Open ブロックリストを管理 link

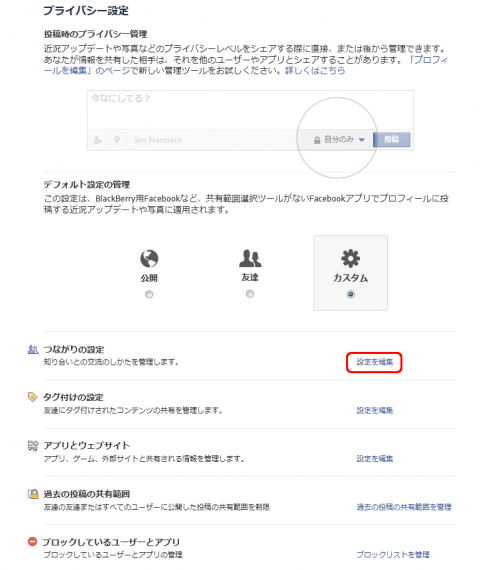pyautogui.click(x=393, y=555)
